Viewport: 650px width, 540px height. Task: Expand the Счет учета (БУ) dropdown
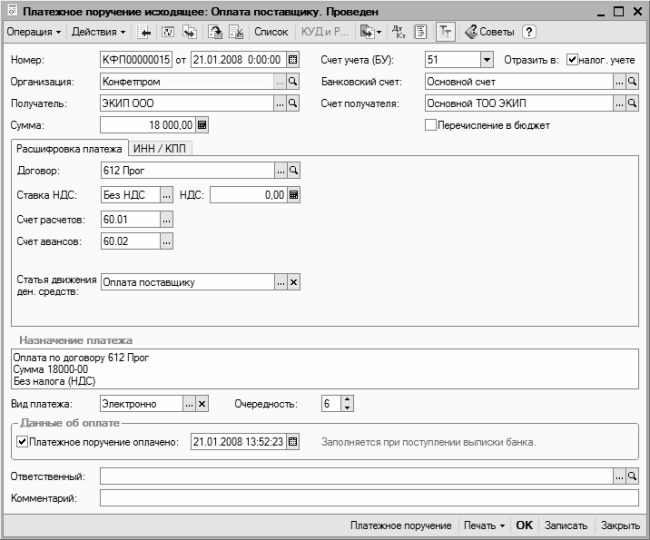click(487, 60)
